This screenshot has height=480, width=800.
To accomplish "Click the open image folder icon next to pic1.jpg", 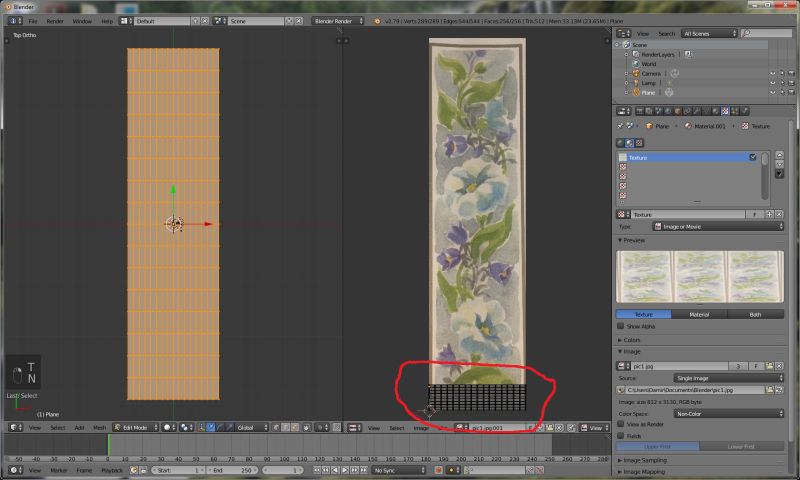I will [x=770, y=366].
